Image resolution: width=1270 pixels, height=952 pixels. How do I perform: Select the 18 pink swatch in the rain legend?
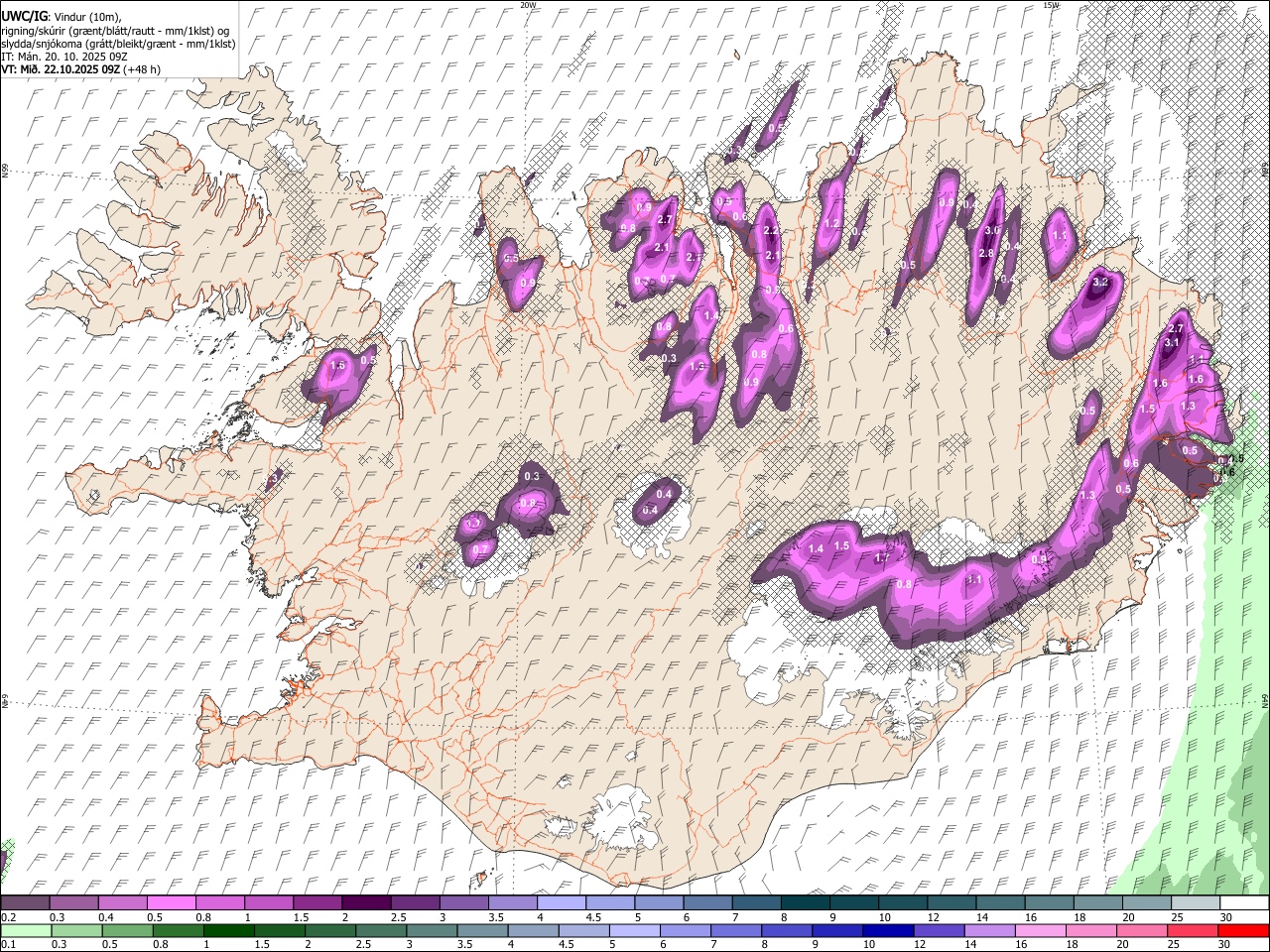[x=1090, y=930]
